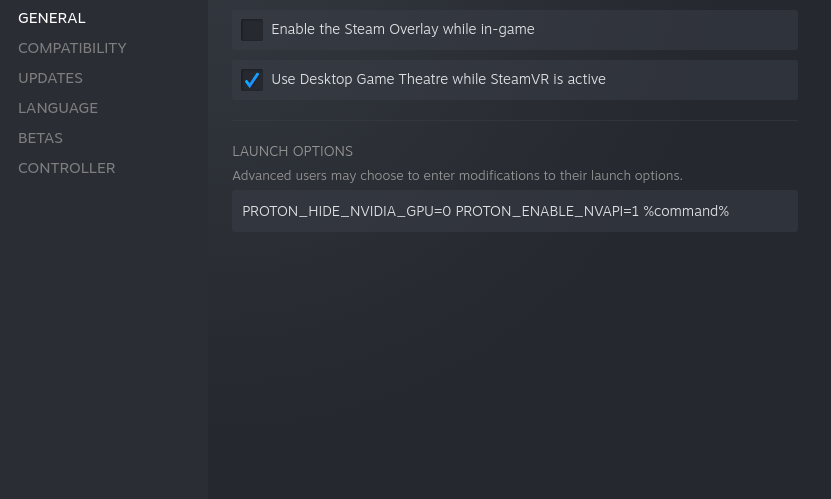Click the divider line above Launch Options

tap(514, 121)
